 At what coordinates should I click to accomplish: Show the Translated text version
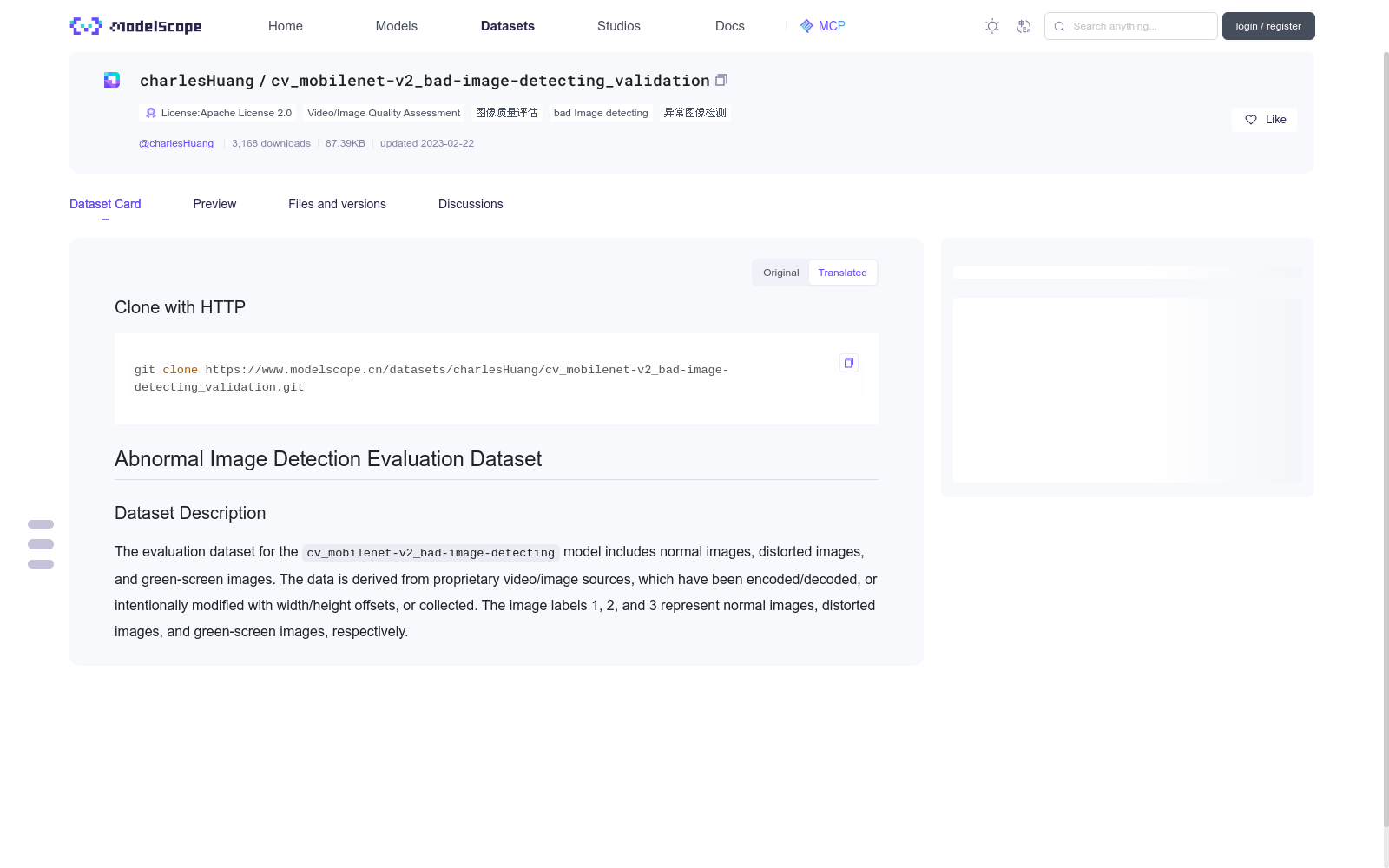coord(842,273)
